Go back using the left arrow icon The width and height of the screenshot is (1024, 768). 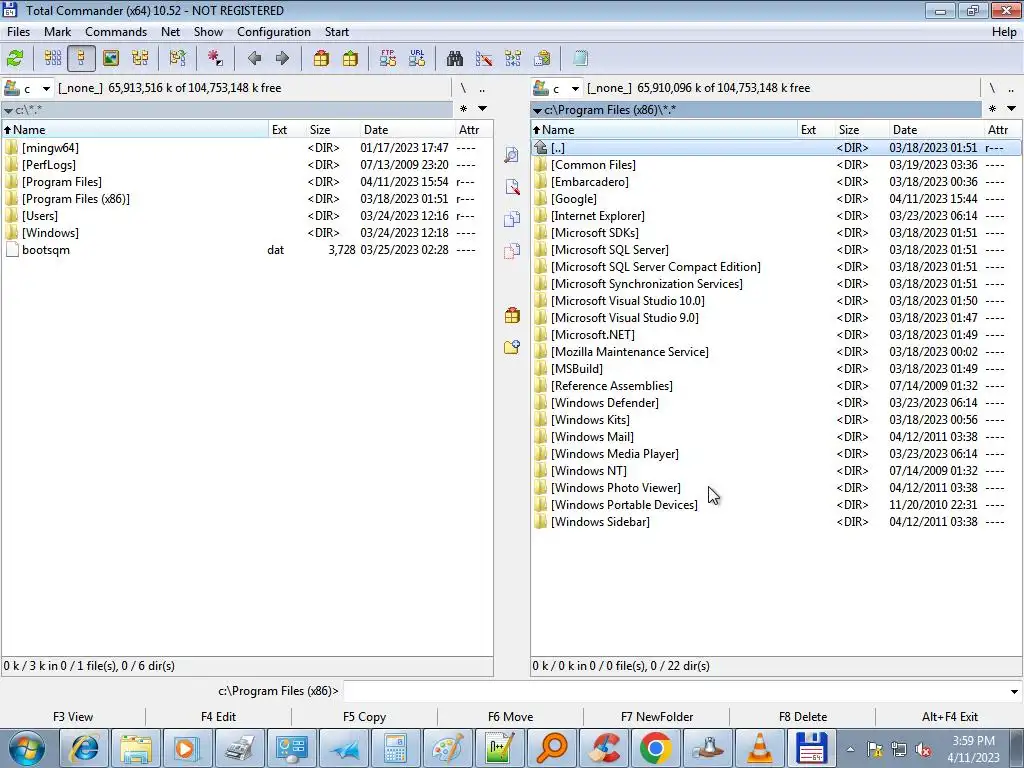(254, 59)
